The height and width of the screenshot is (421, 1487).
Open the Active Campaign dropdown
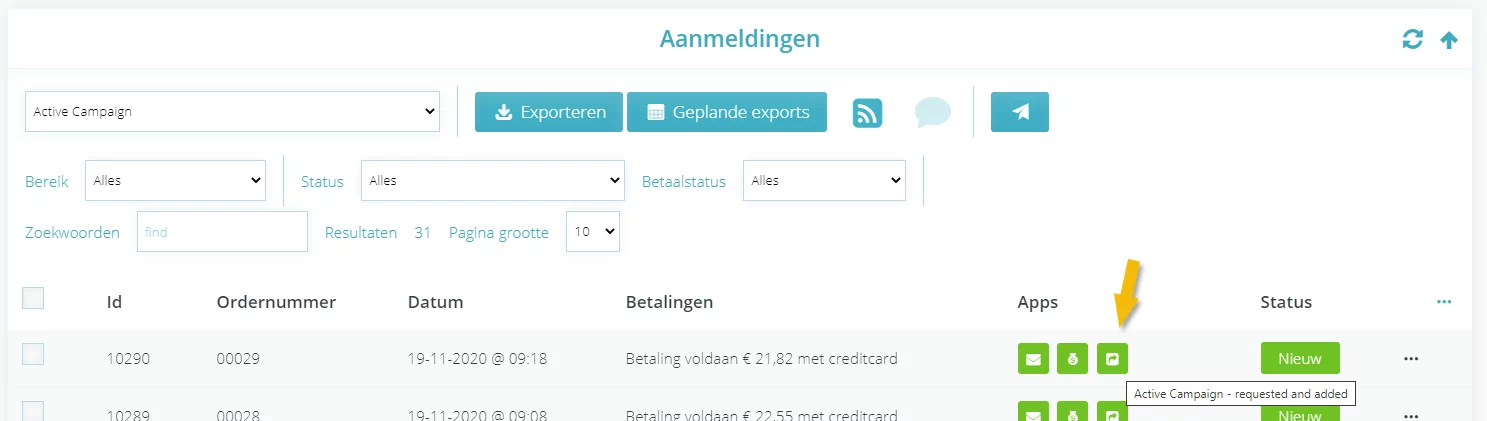click(232, 112)
